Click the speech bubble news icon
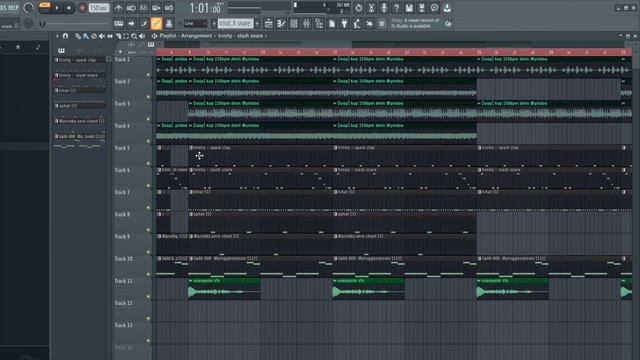The width and height of the screenshot is (640, 360). point(434,8)
